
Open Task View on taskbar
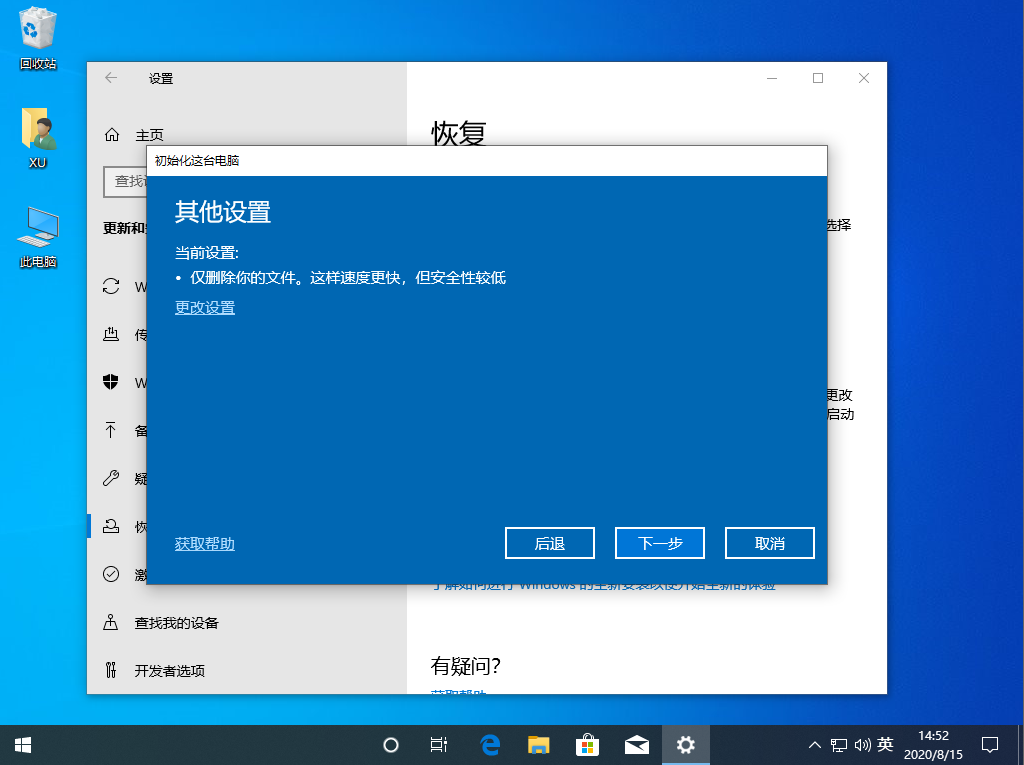point(439,745)
